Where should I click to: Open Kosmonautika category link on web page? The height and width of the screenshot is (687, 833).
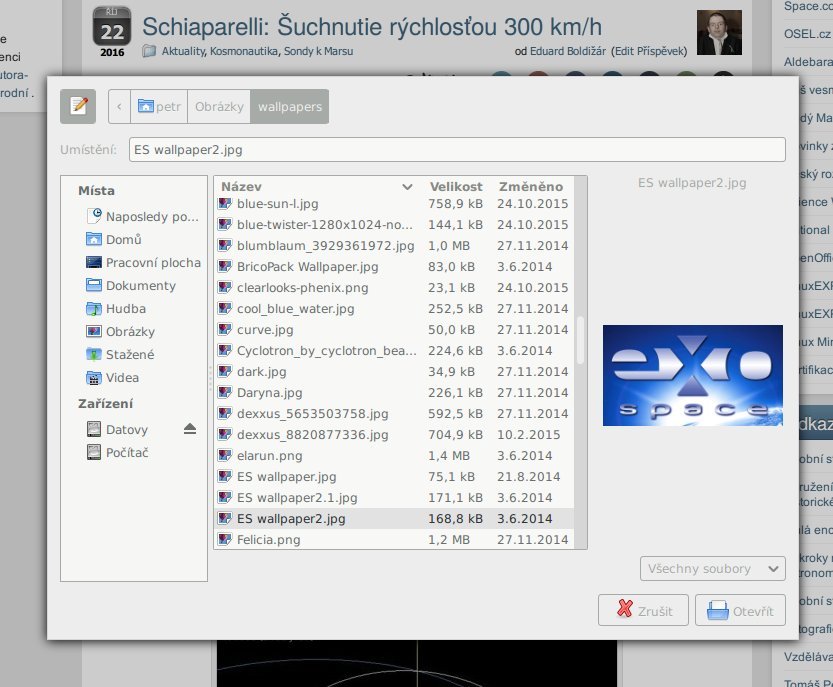[x=244, y=52]
